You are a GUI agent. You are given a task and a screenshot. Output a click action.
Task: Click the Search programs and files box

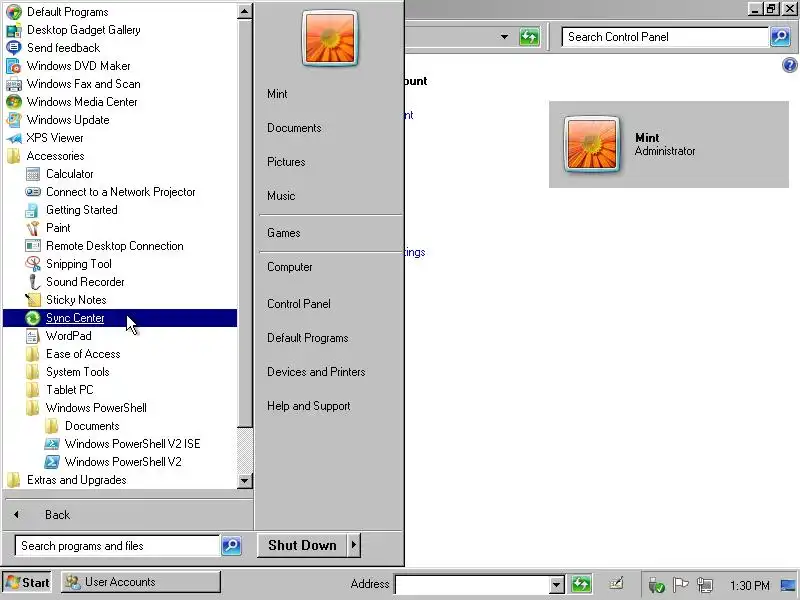click(x=117, y=546)
